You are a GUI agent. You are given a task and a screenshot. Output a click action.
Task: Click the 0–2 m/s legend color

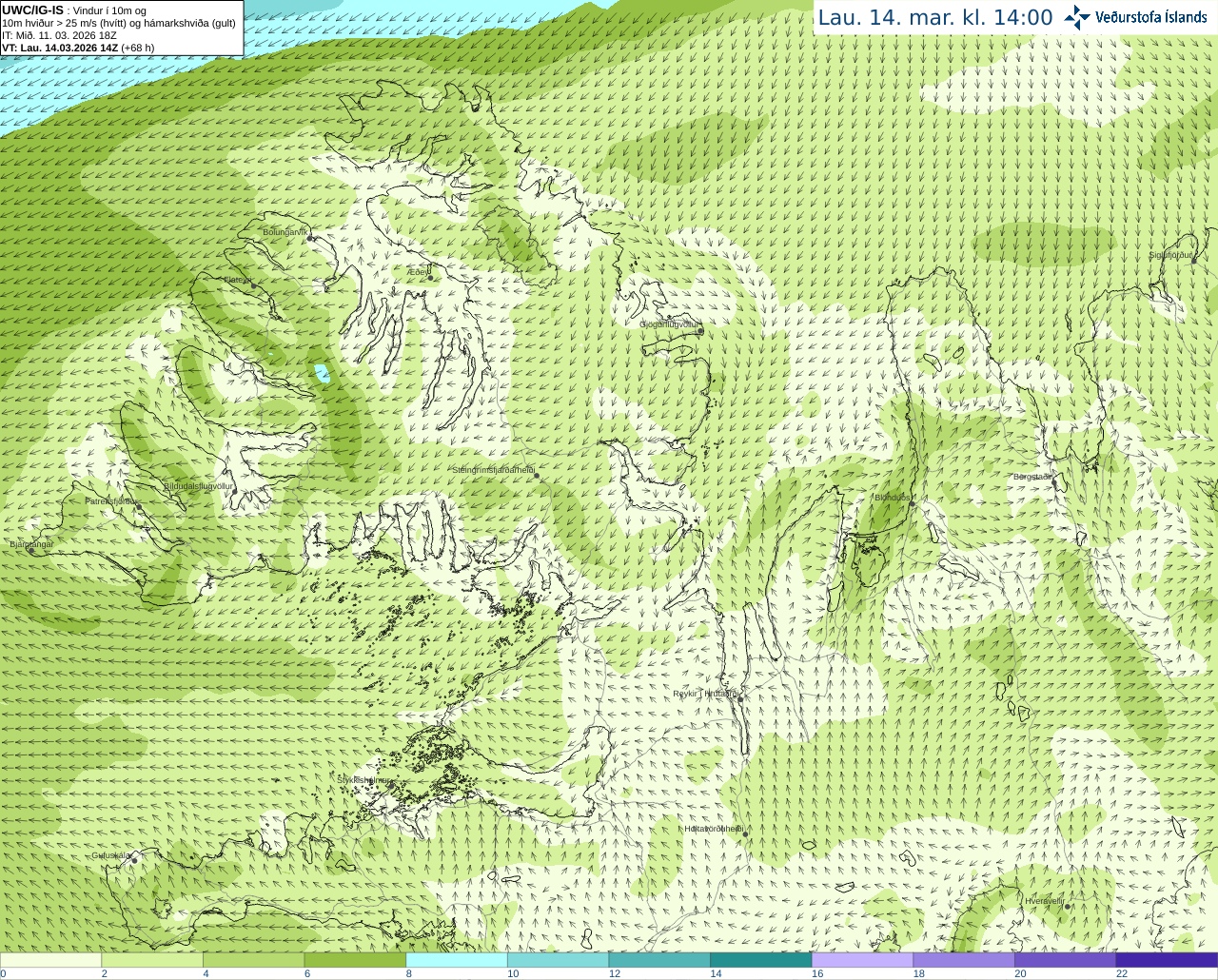pyautogui.click(x=50, y=960)
